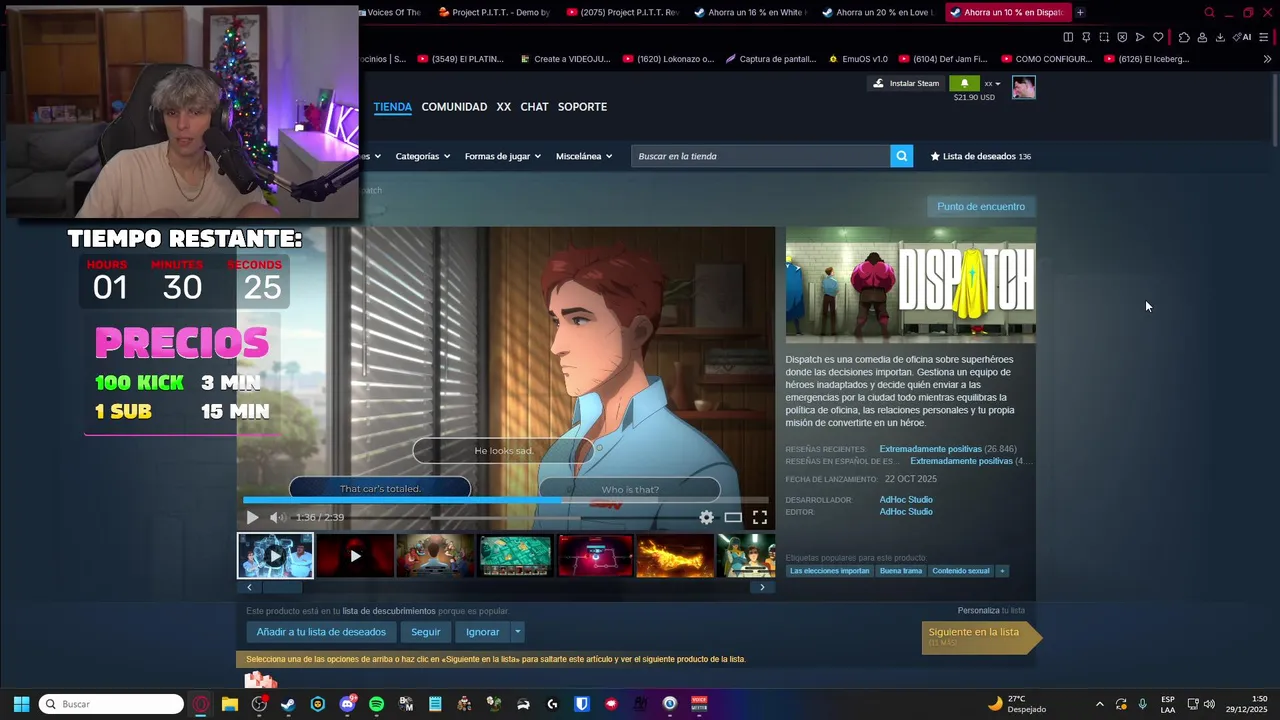The height and width of the screenshot is (720, 1280).
Task: Mute the trailer volume speaker icon
Action: (276, 517)
